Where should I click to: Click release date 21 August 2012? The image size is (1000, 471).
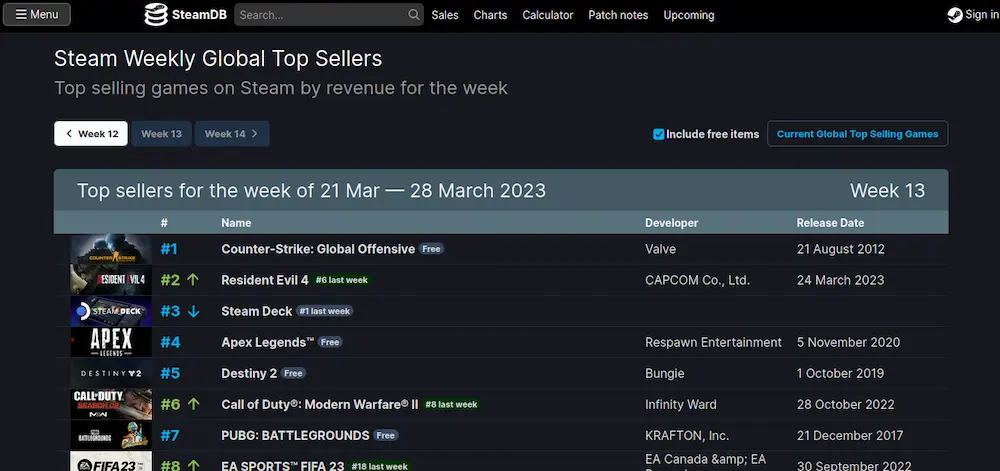tap(841, 249)
